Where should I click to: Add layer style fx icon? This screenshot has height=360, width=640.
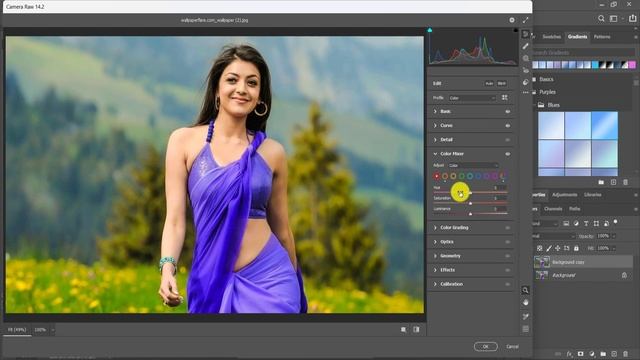569,354
